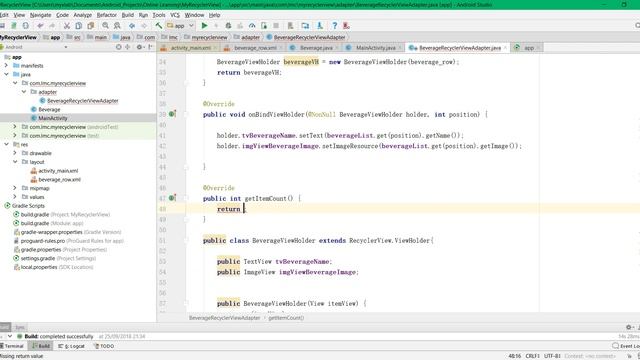Viewport: 640px width, 360px height.
Task: Click the Replace icon in toolbar
Action: pos(117,26)
